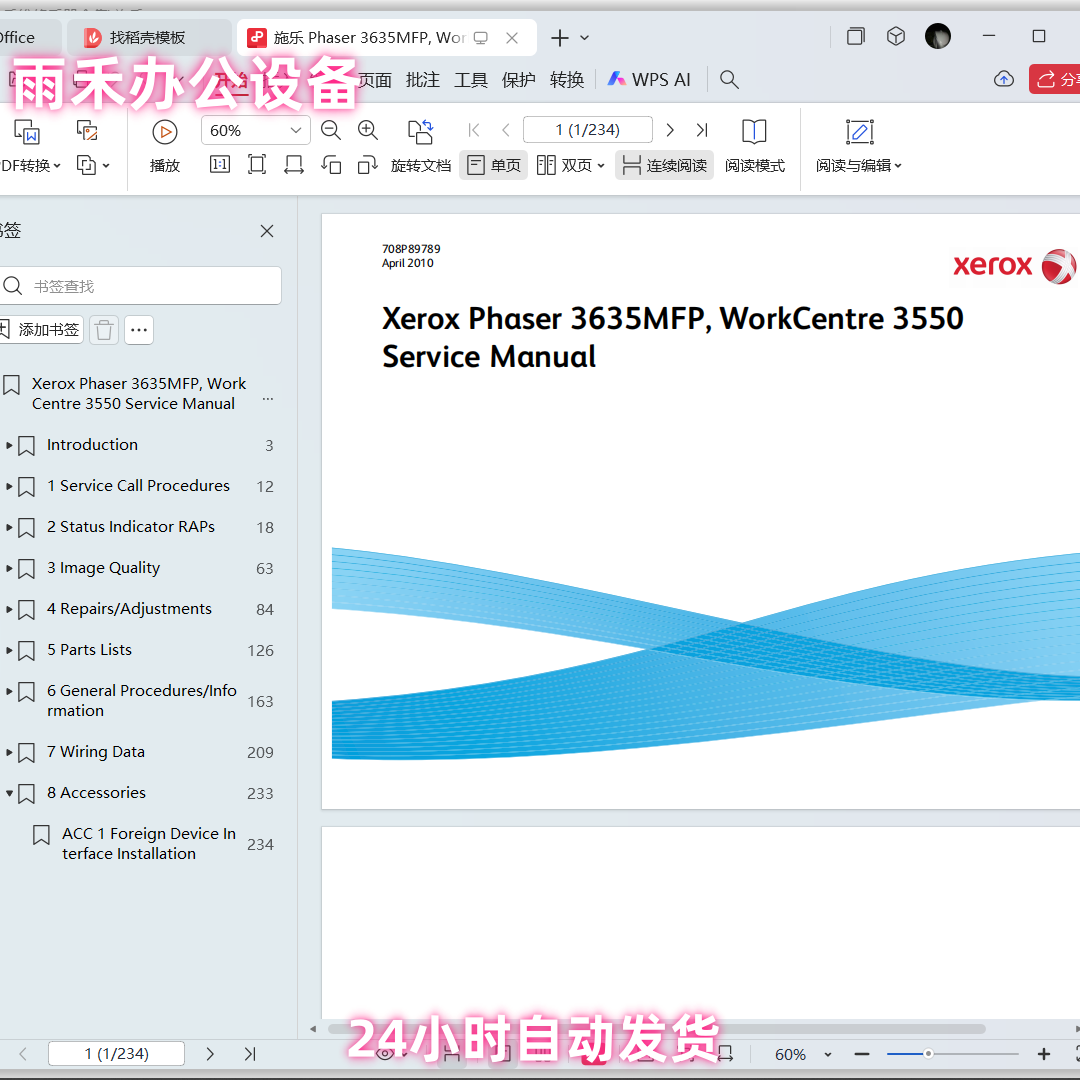Click the Play slideshow icon
This screenshot has width=1080, height=1080.
[165, 132]
